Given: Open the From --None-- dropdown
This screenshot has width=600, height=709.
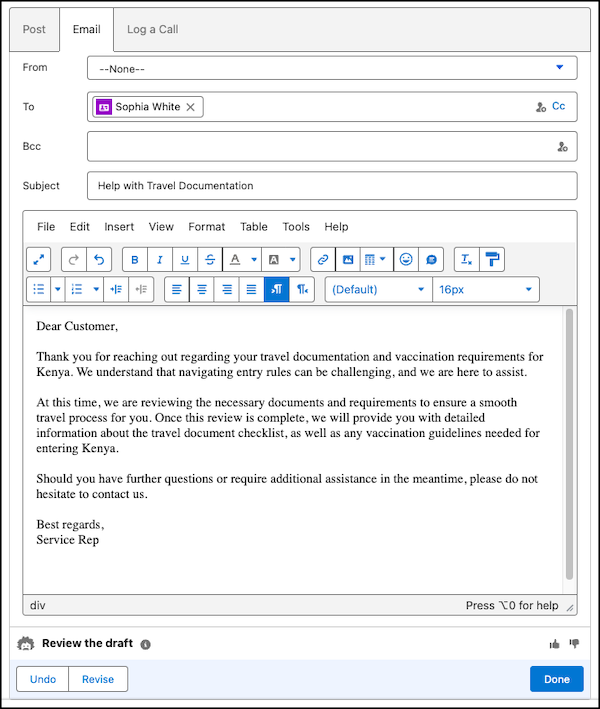Looking at the screenshot, I should click(x=332, y=68).
